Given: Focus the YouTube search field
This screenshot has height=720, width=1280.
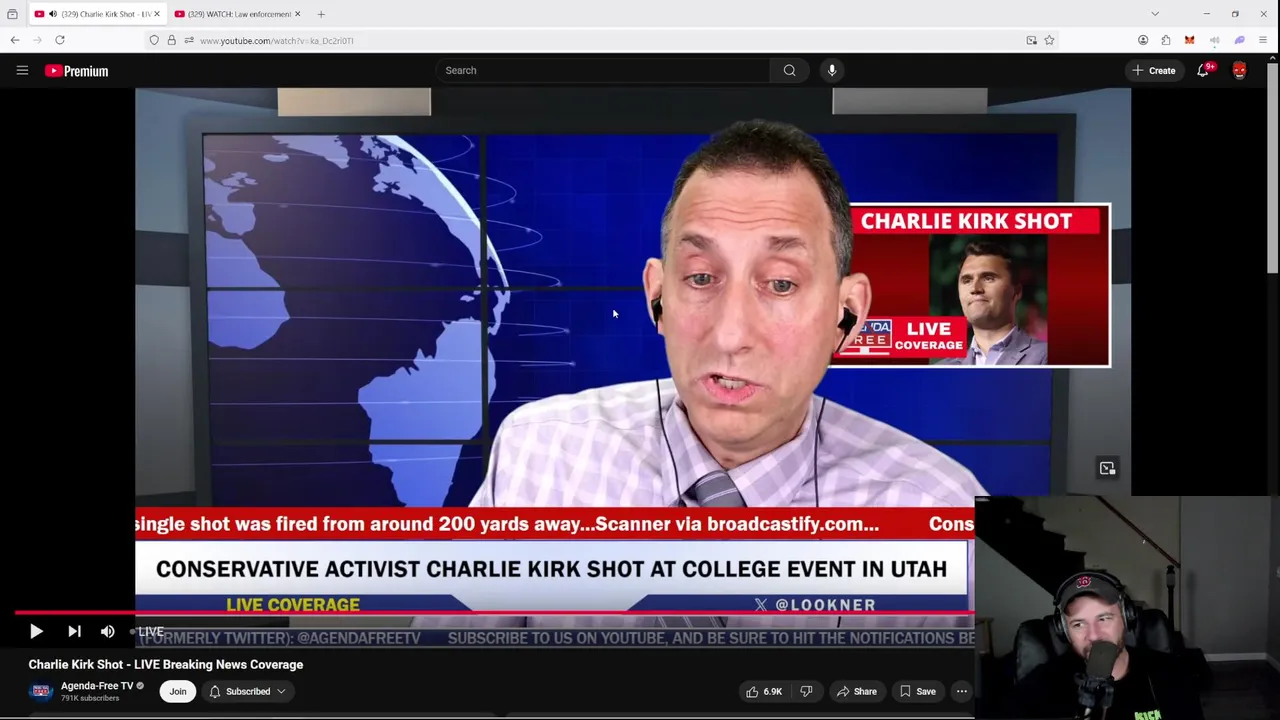Looking at the screenshot, I should [x=602, y=70].
